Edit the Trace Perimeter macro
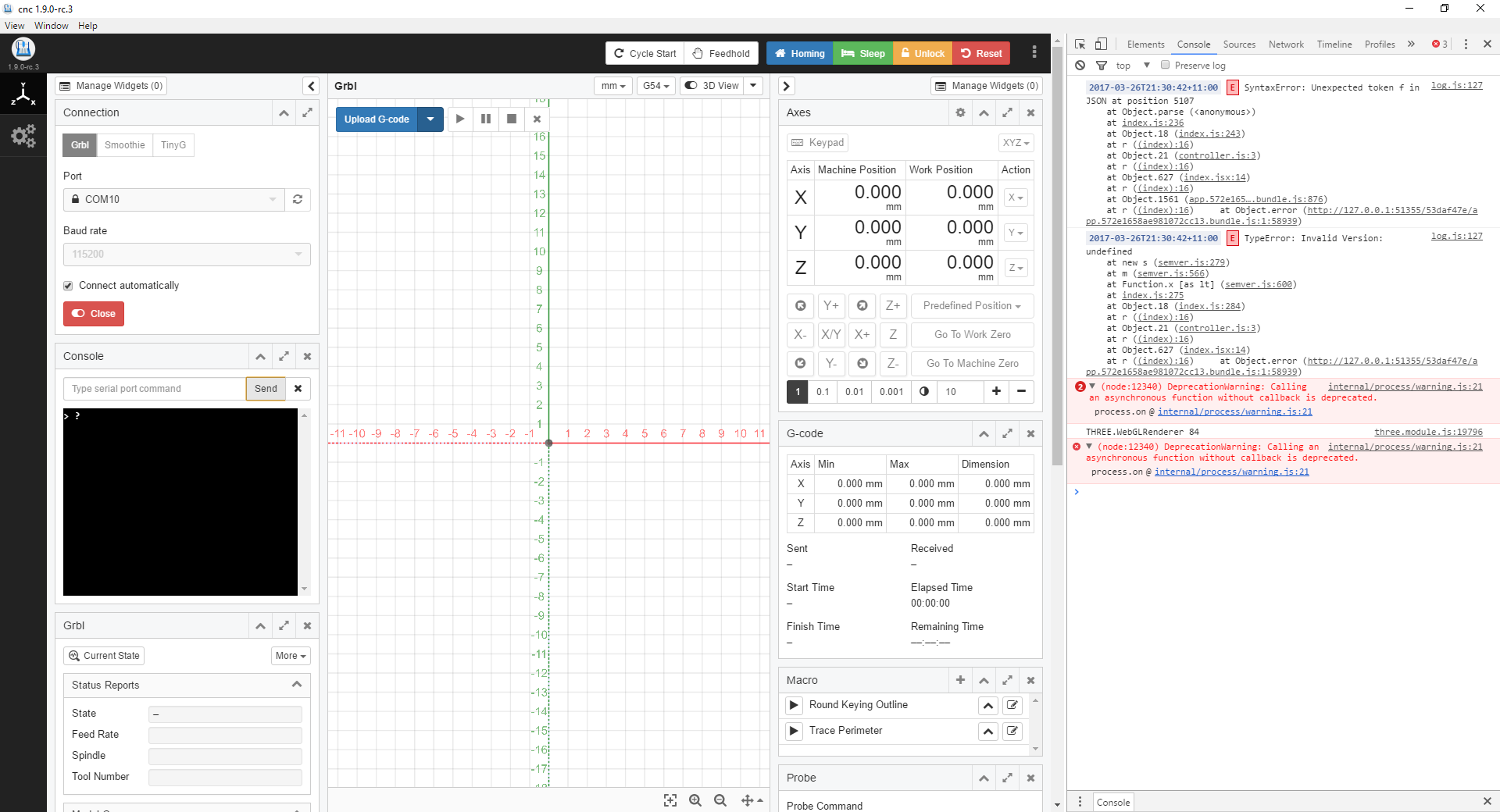1500x812 pixels. click(1012, 731)
